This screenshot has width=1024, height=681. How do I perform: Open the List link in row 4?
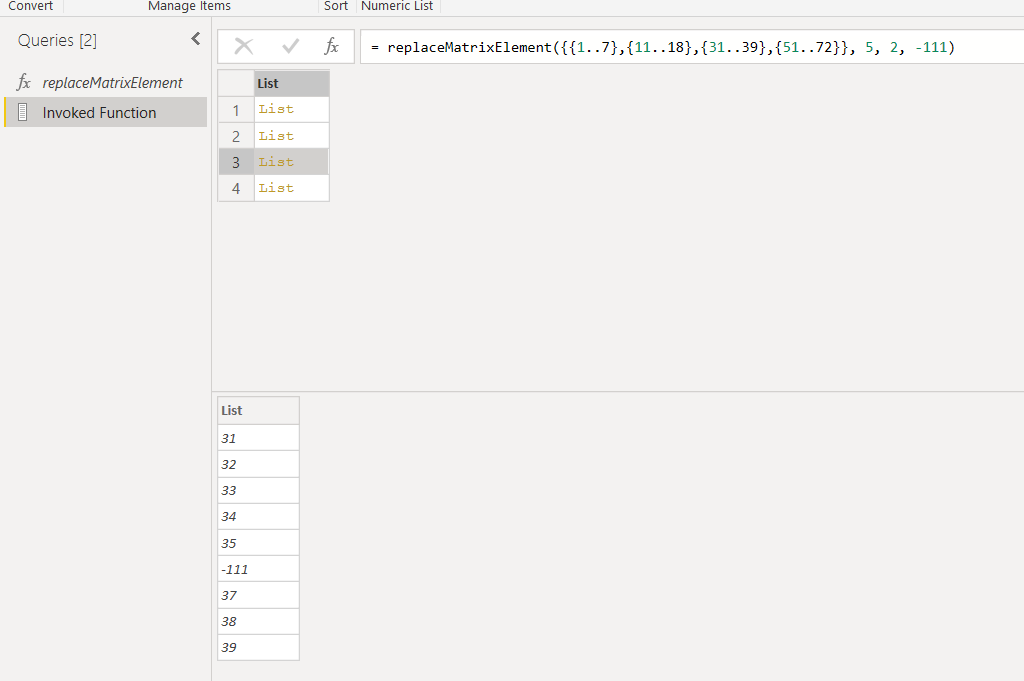(x=276, y=188)
